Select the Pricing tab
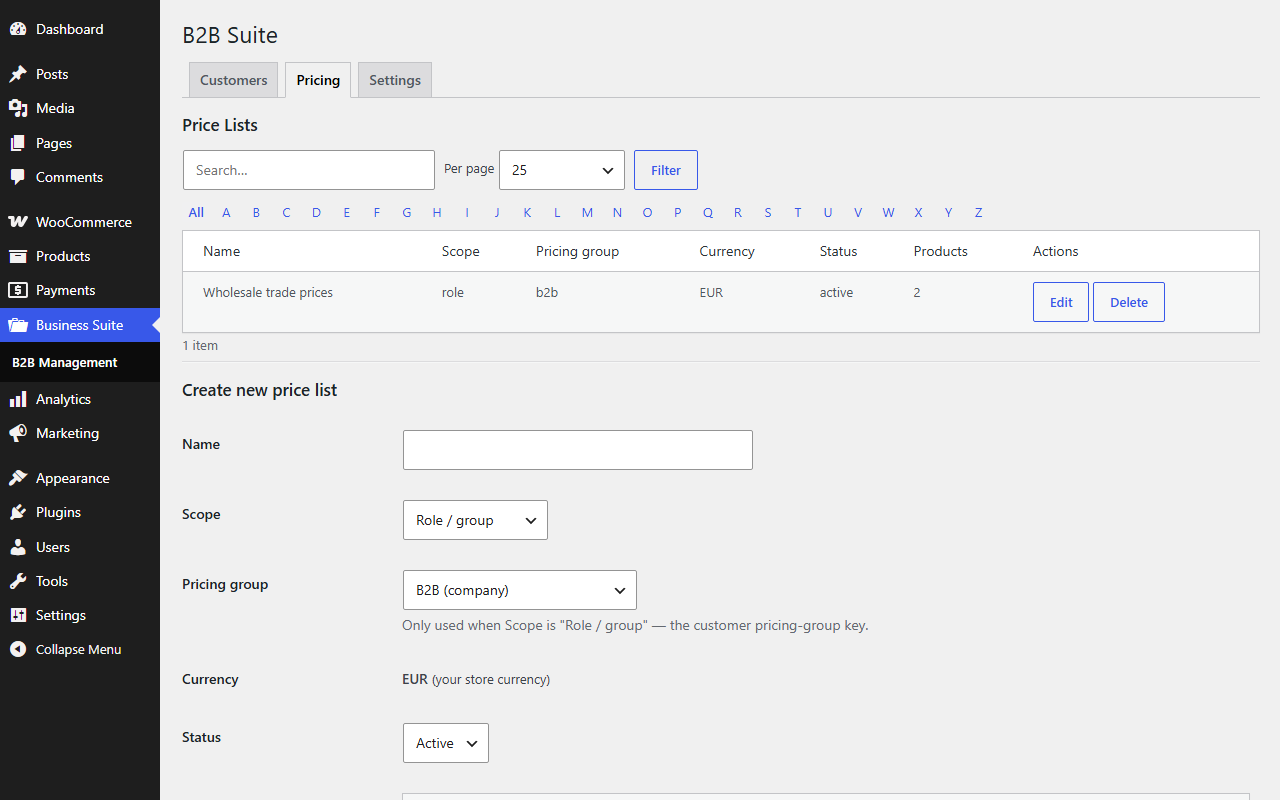This screenshot has height=800, width=1280. [x=318, y=80]
